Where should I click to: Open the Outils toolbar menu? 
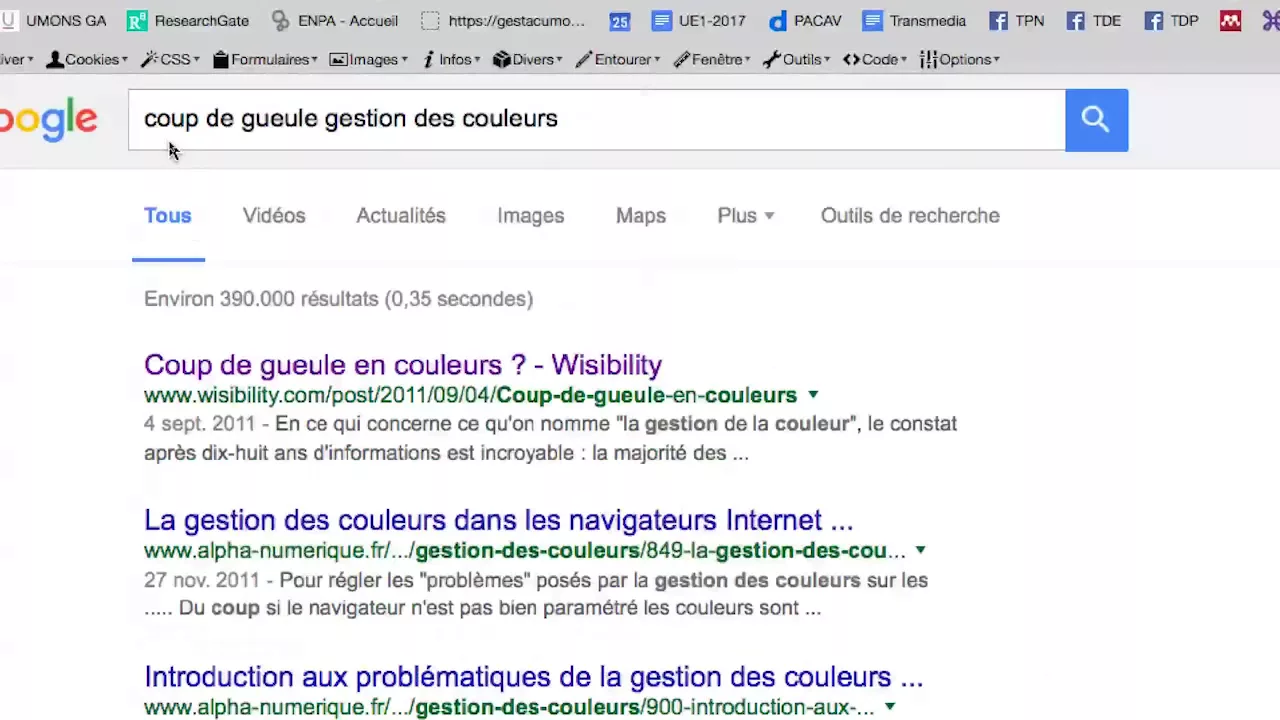pyautogui.click(x=797, y=59)
